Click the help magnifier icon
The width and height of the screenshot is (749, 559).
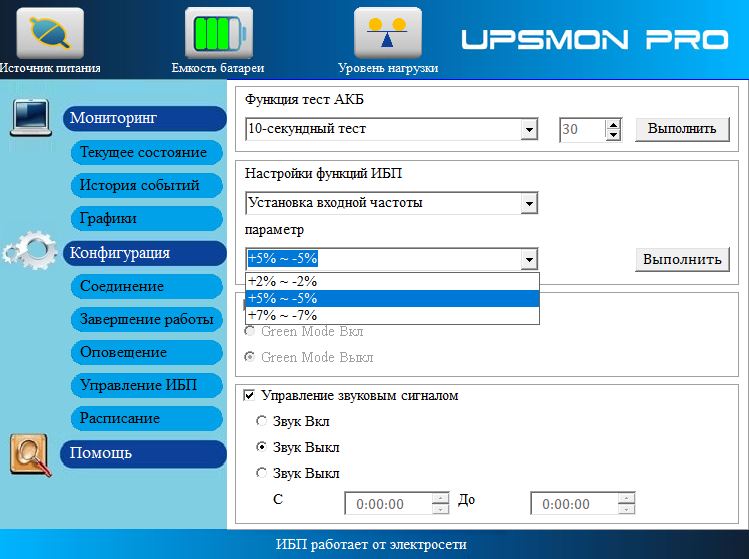31,455
